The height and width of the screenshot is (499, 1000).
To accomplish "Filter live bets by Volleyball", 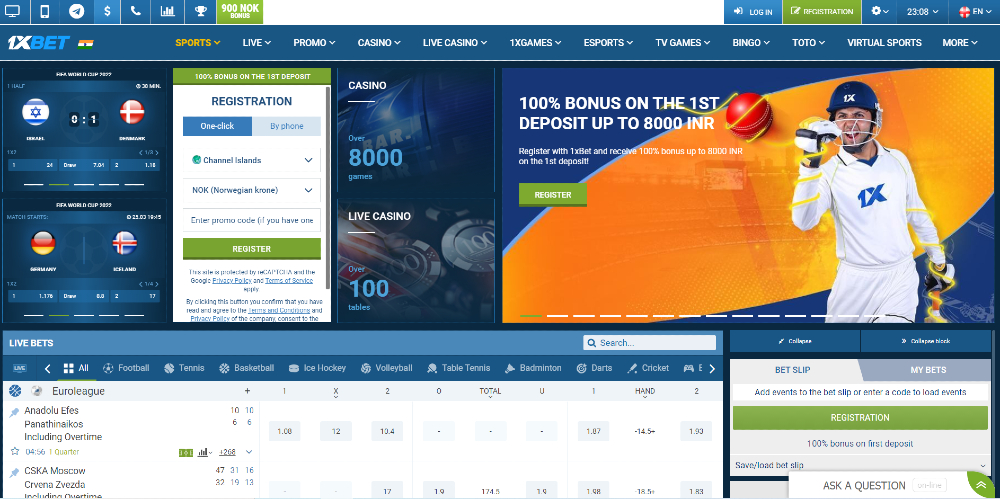I will (386, 368).
